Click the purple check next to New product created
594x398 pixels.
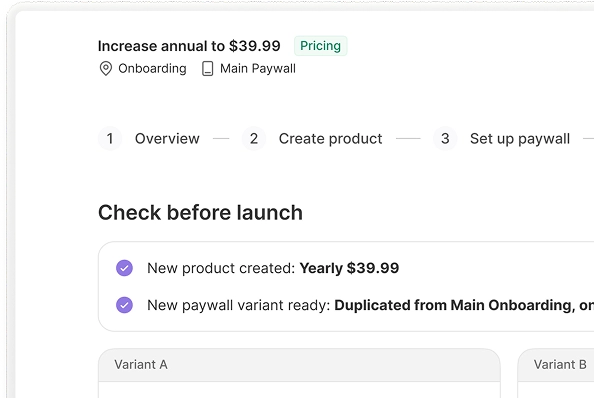[x=124, y=268]
